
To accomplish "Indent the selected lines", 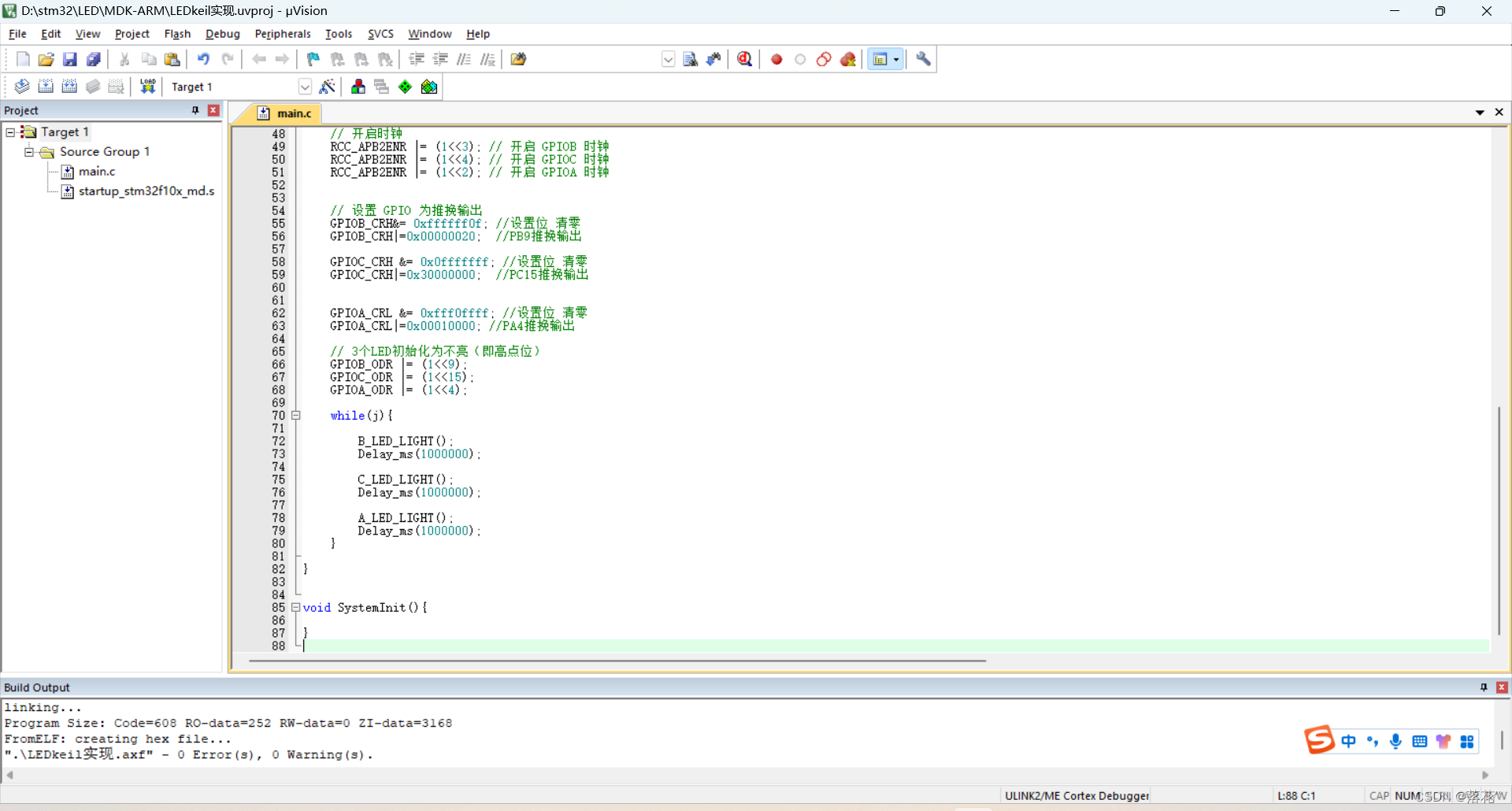I will [x=417, y=59].
